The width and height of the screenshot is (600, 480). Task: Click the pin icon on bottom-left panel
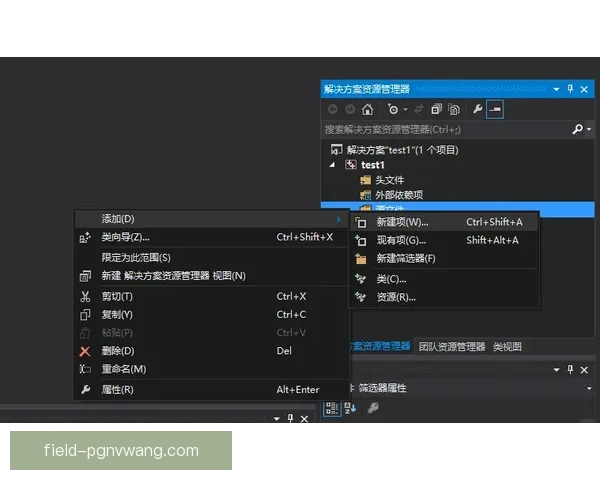(290, 418)
